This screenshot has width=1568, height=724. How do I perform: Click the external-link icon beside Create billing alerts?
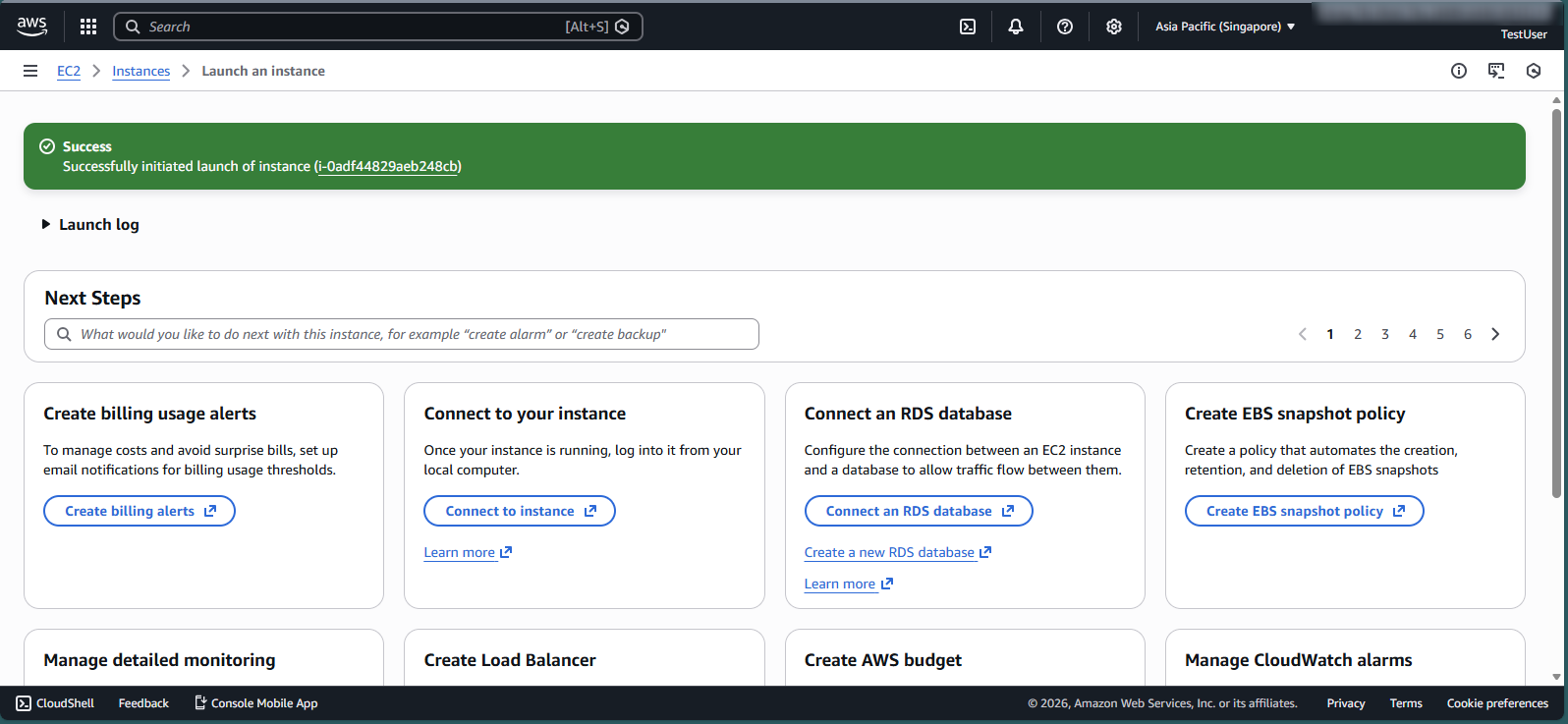pos(210,511)
